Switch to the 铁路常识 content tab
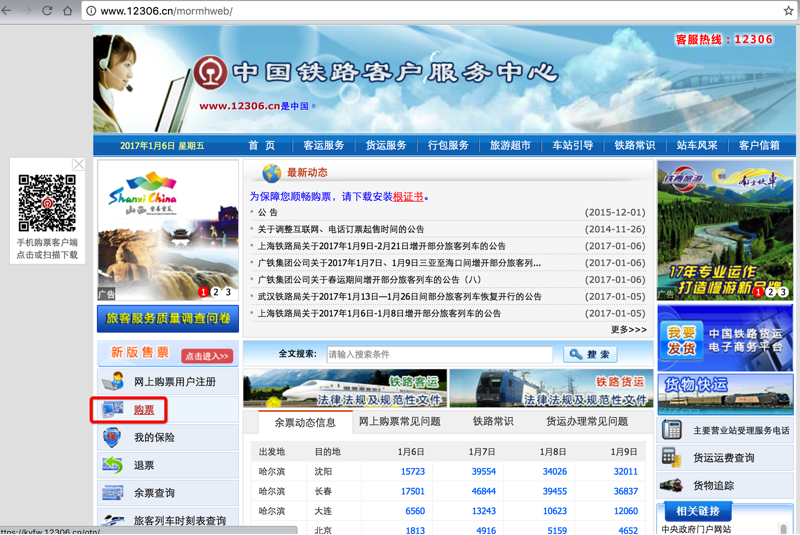 493,421
